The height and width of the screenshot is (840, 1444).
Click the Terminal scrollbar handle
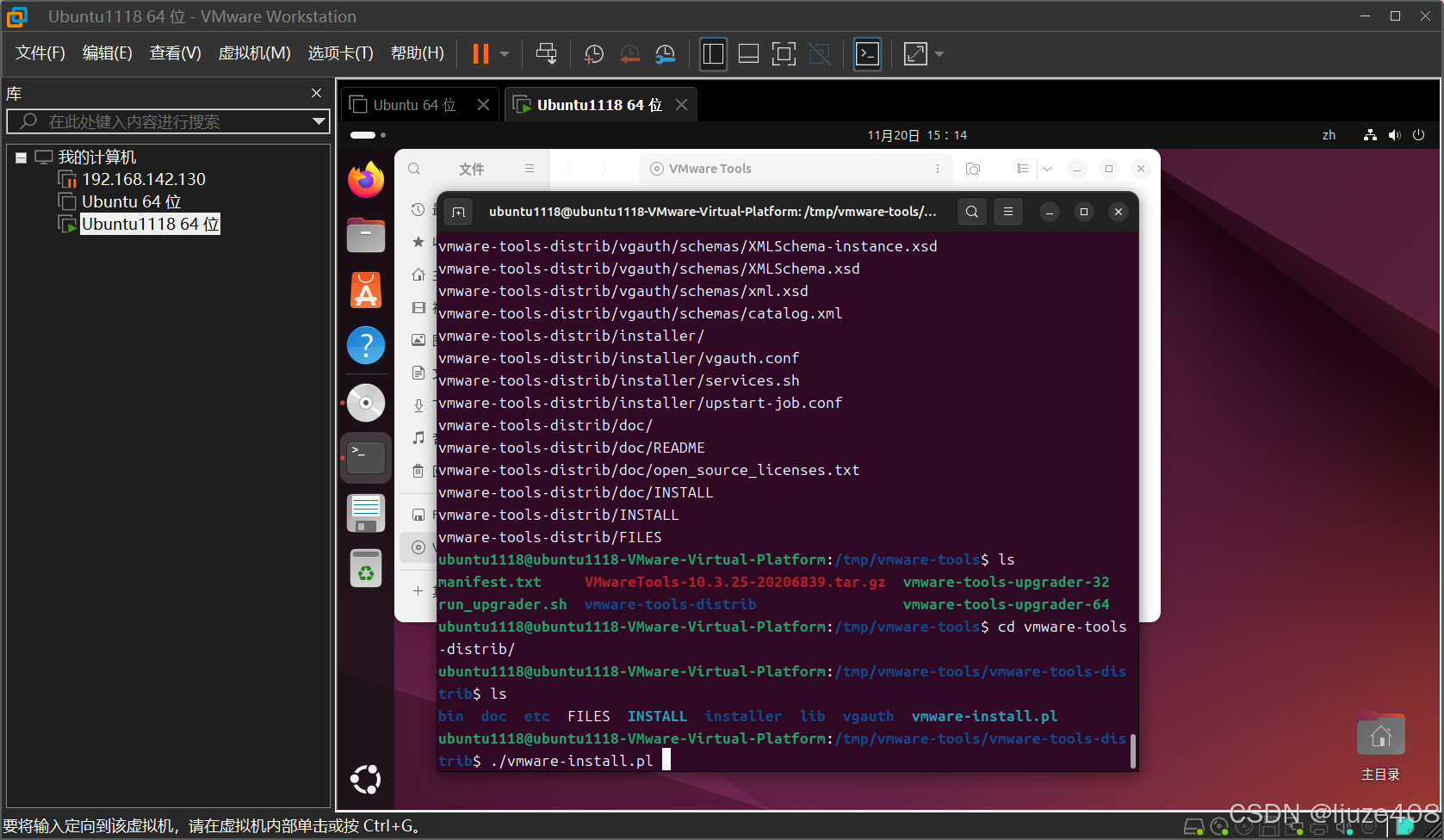click(x=1132, y=751)
